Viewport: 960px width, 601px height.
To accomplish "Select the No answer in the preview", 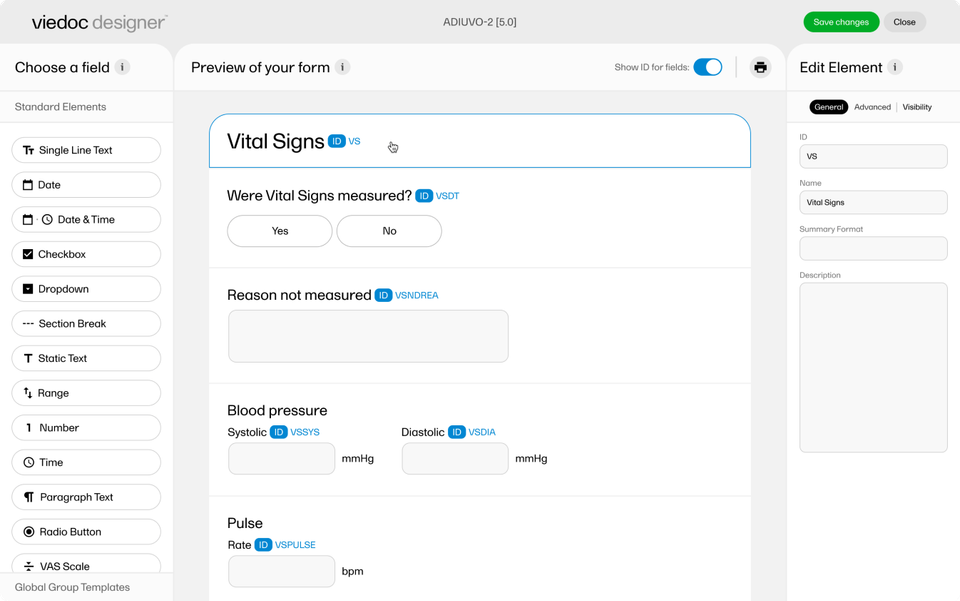I will 389,231.
